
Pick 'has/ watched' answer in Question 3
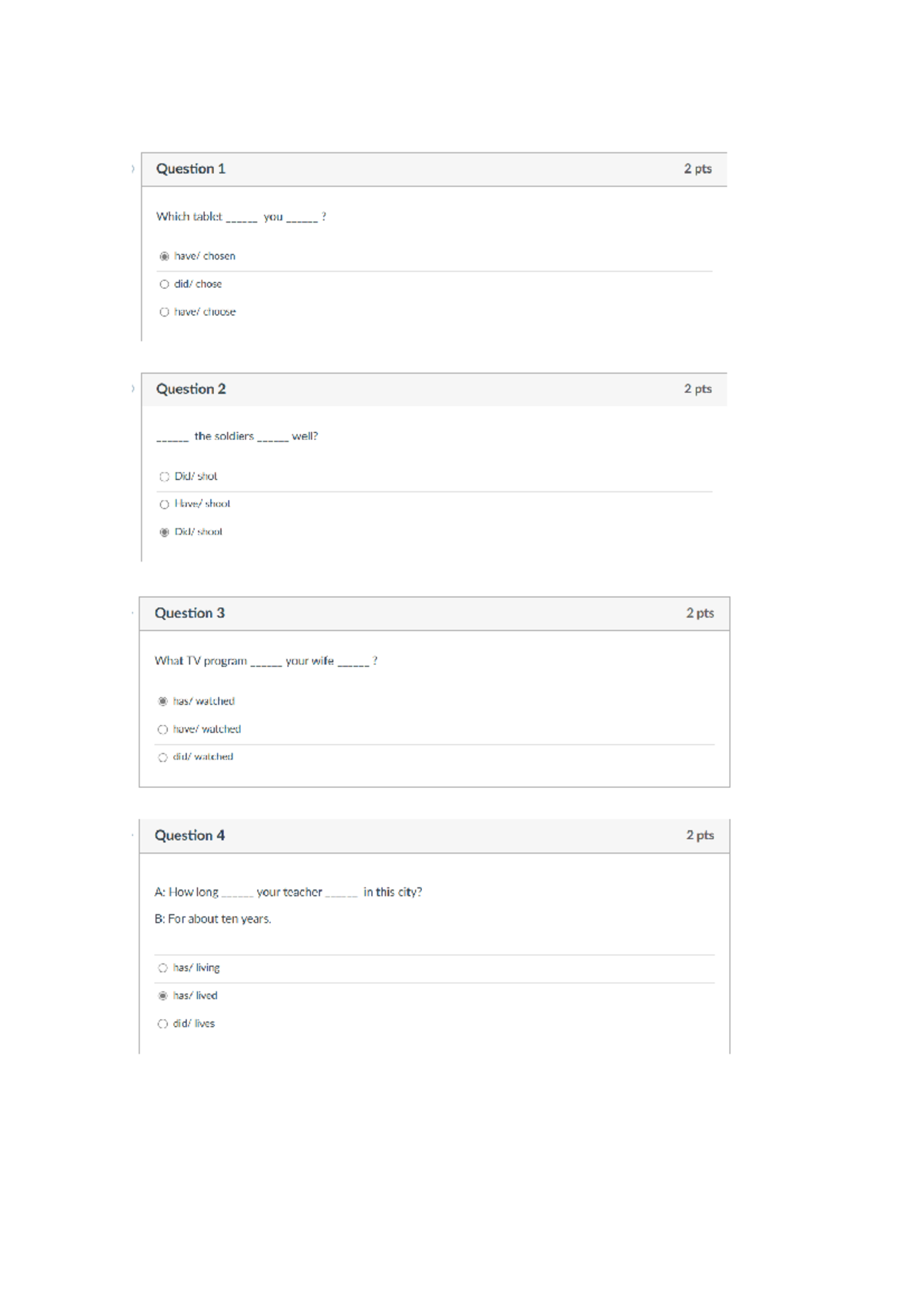tap(162, 702)
